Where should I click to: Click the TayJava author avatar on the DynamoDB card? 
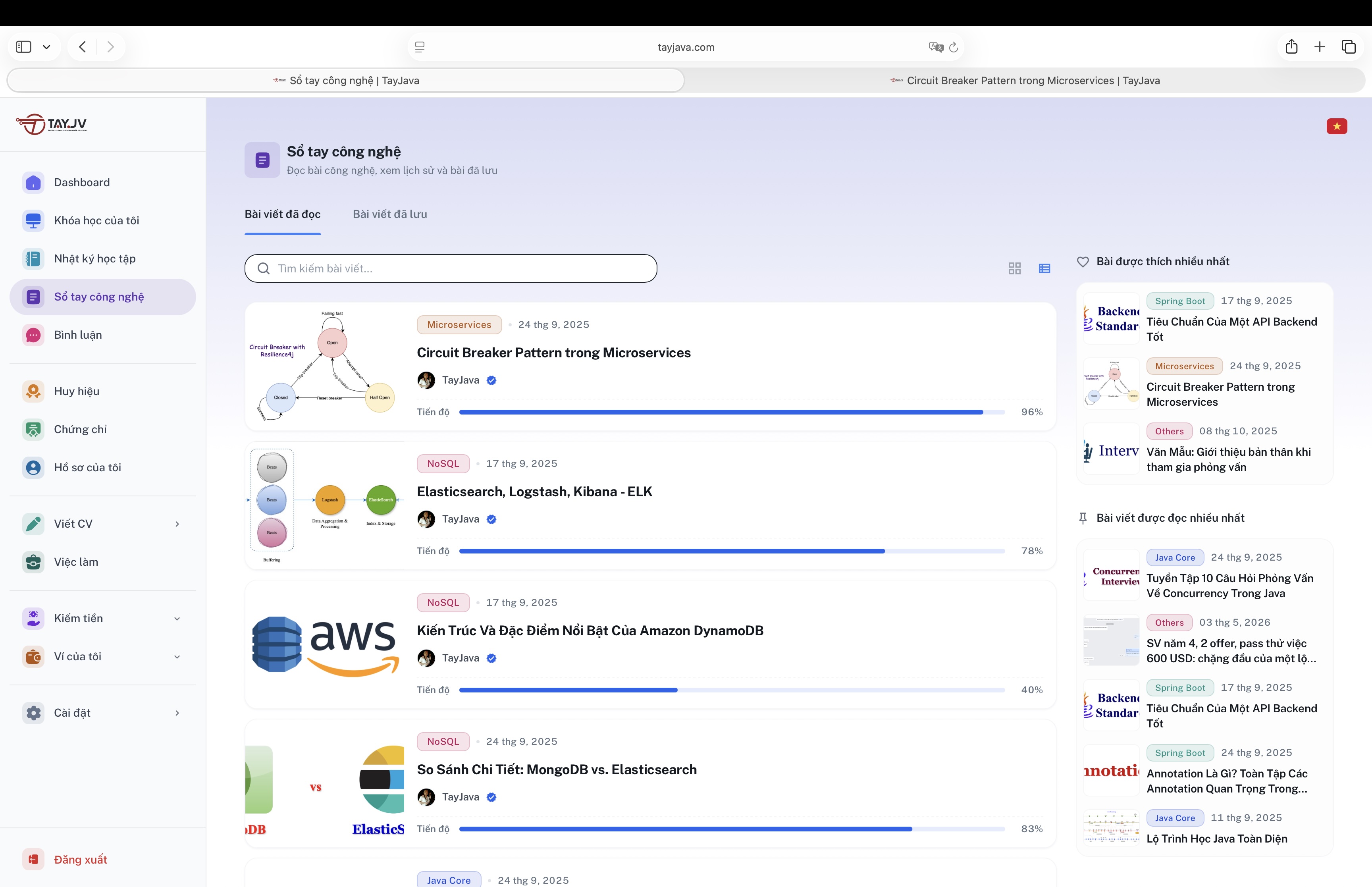(x=426, y=658)
